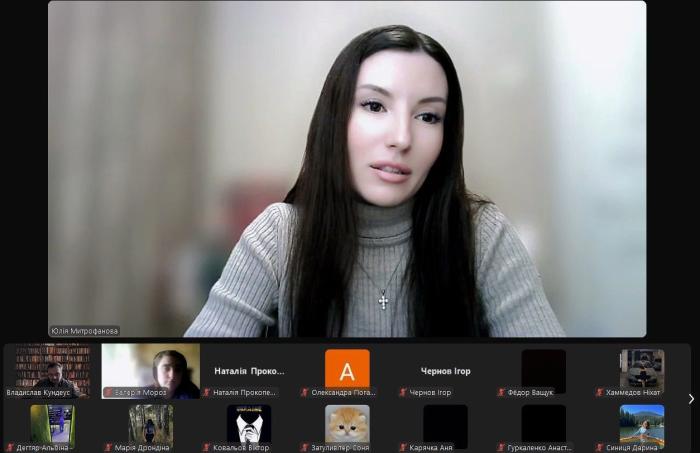
Task: Show next page of participants with right arrow
Action: click(x=690, y=399)
